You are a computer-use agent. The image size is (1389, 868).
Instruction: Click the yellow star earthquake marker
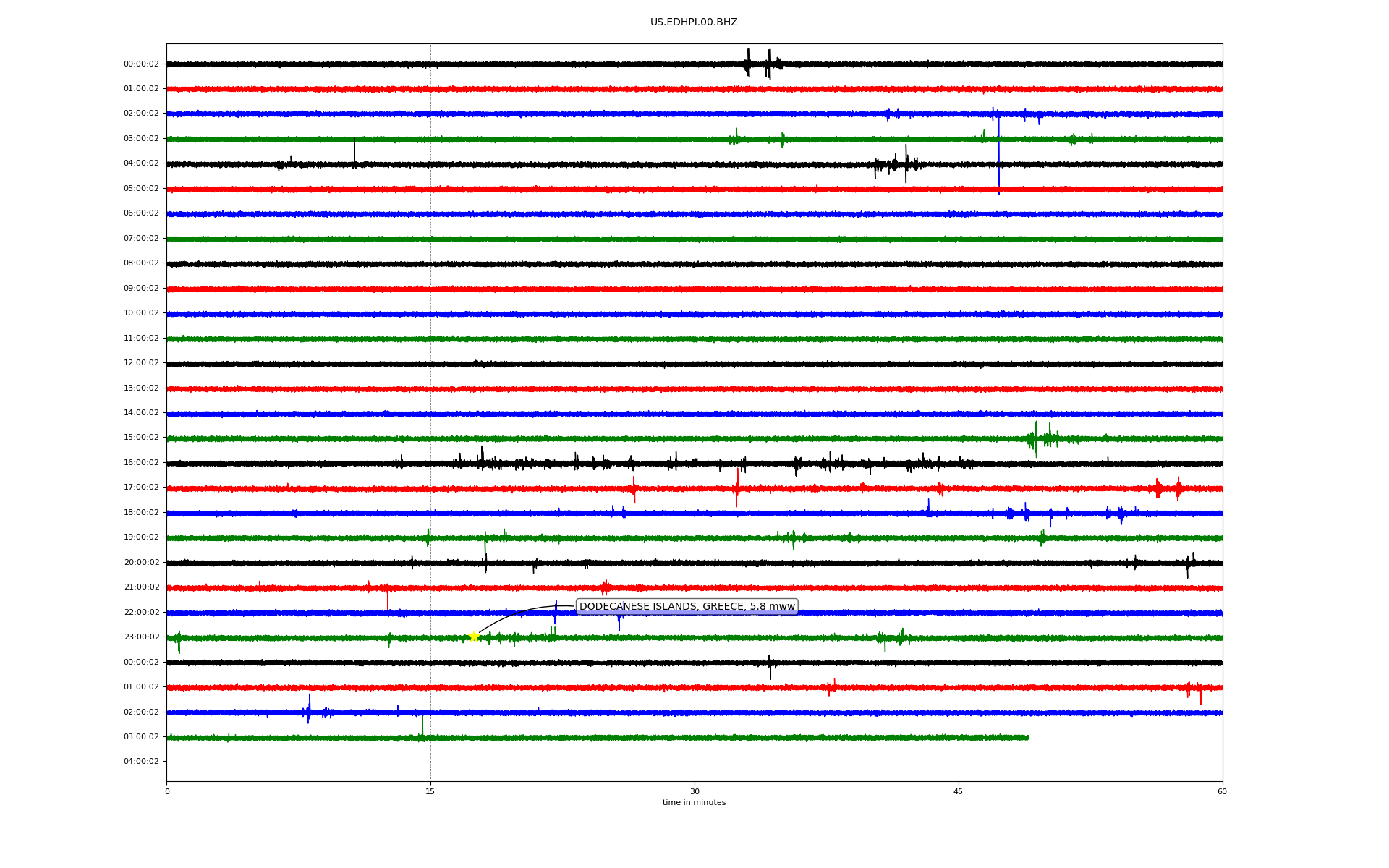[x=474, y=637]
